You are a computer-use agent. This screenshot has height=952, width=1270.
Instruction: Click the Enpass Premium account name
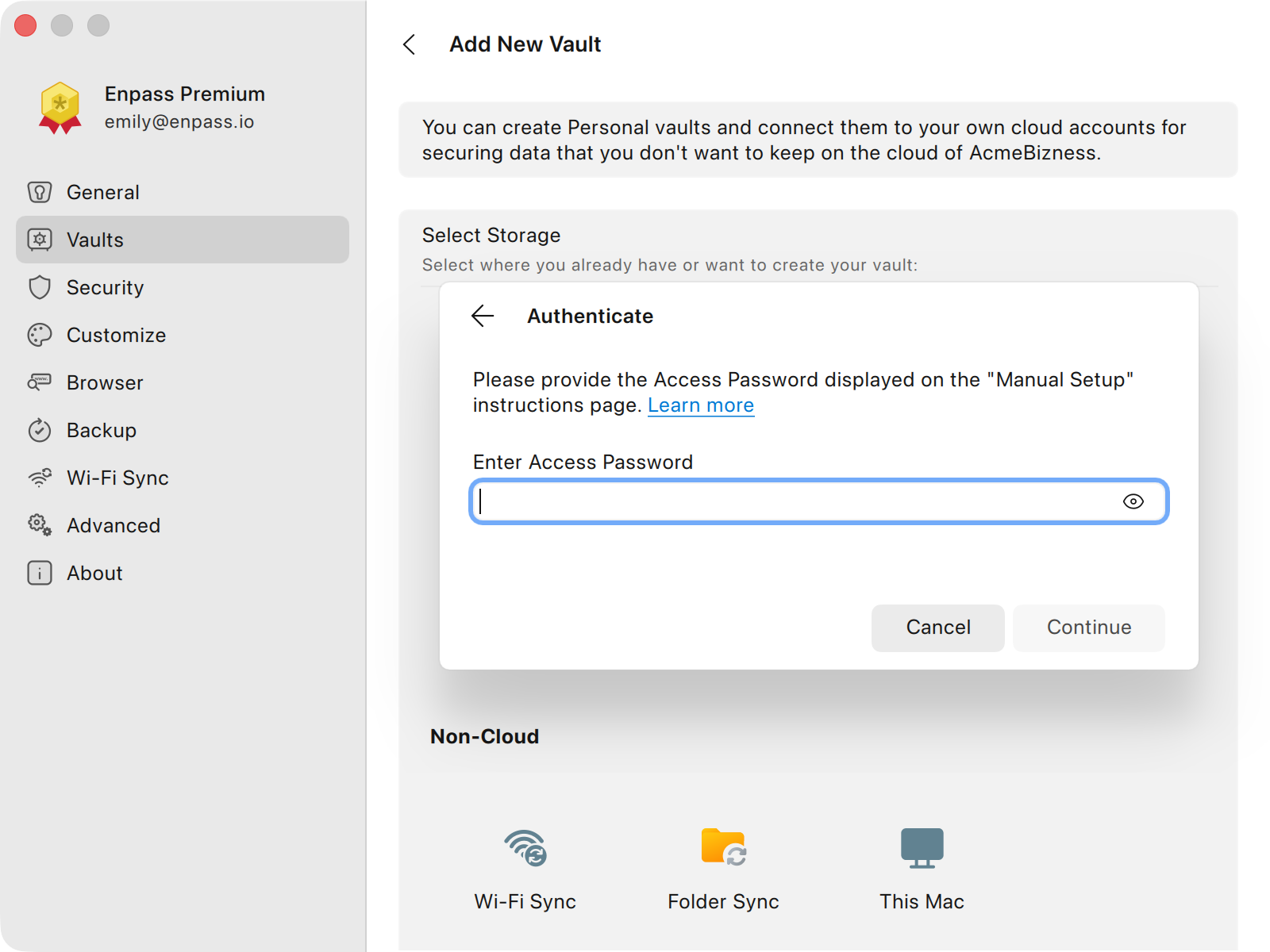pos(185,94)
